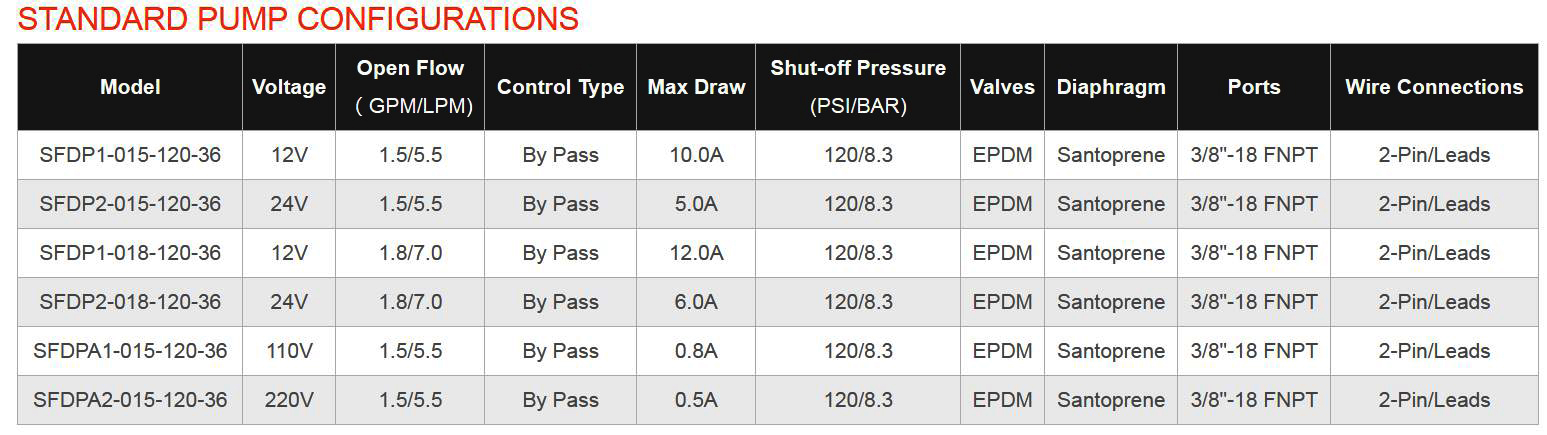Select model SFDP2-018-120-36 row entry

[x=130, y=302]
